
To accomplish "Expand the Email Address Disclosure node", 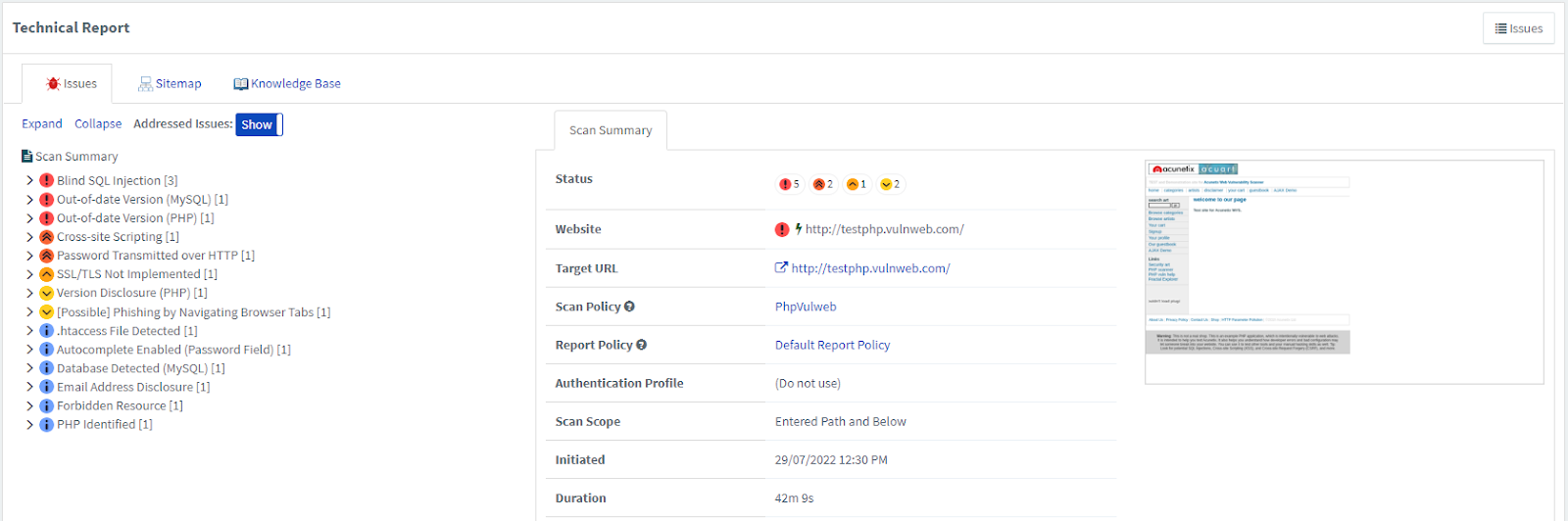I will click(29, 387).
